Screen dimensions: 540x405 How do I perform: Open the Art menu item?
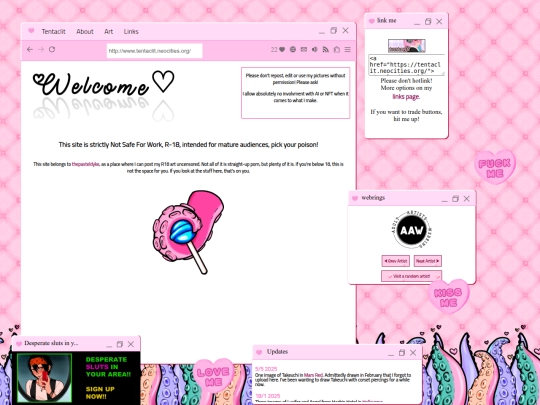(108, 32)
